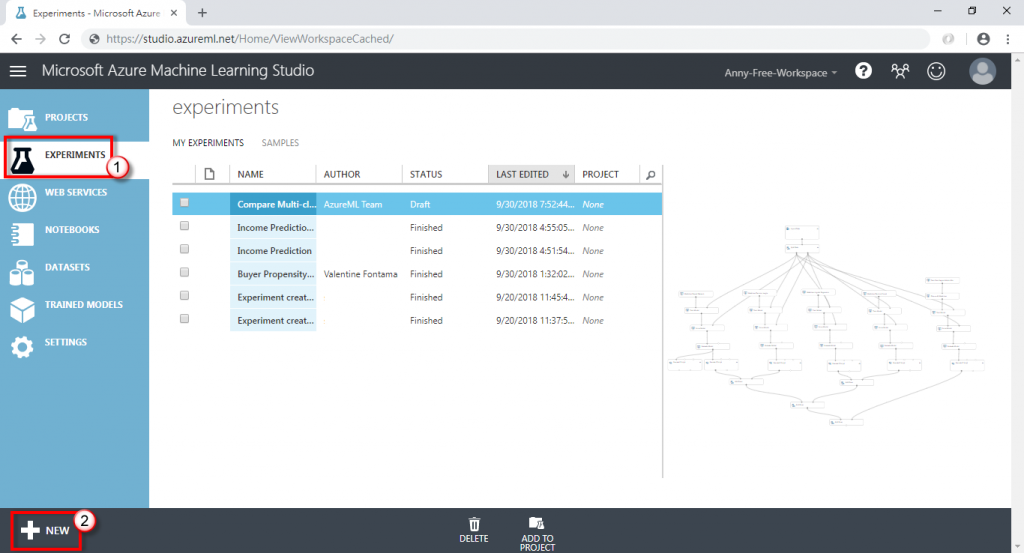
Task: Open the Datasets cylinders icon
Action: tap(22, 273)
